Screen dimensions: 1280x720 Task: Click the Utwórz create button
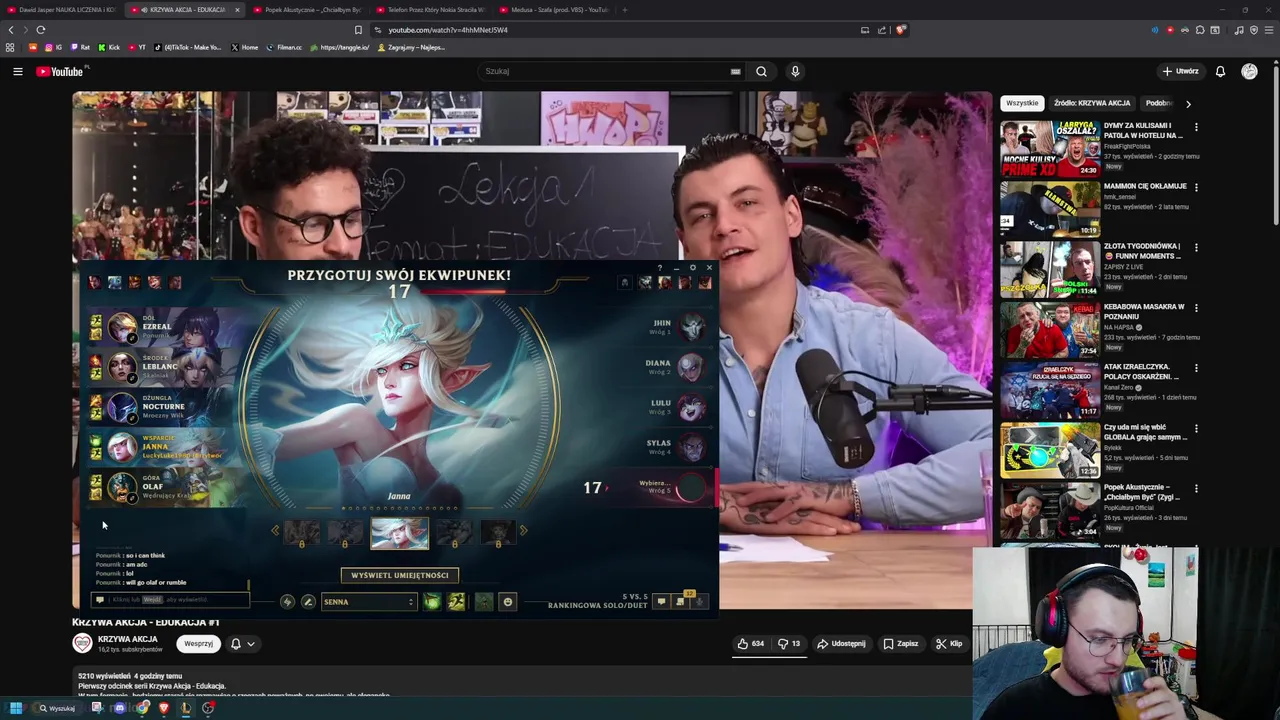click(1180, 71)
